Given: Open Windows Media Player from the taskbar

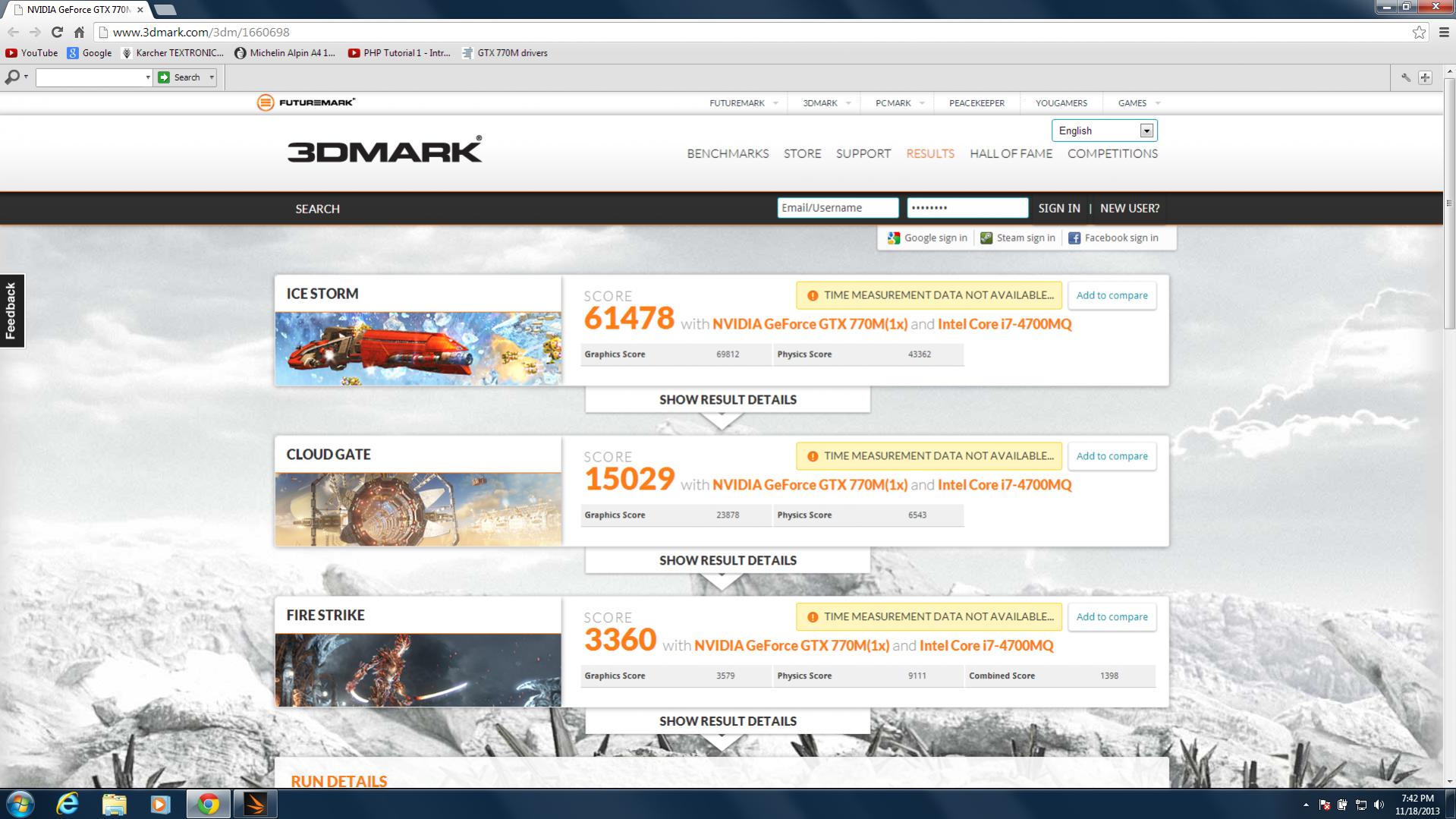Looking at the screenshot, I should pyautogui.click(x=160, y=804).
